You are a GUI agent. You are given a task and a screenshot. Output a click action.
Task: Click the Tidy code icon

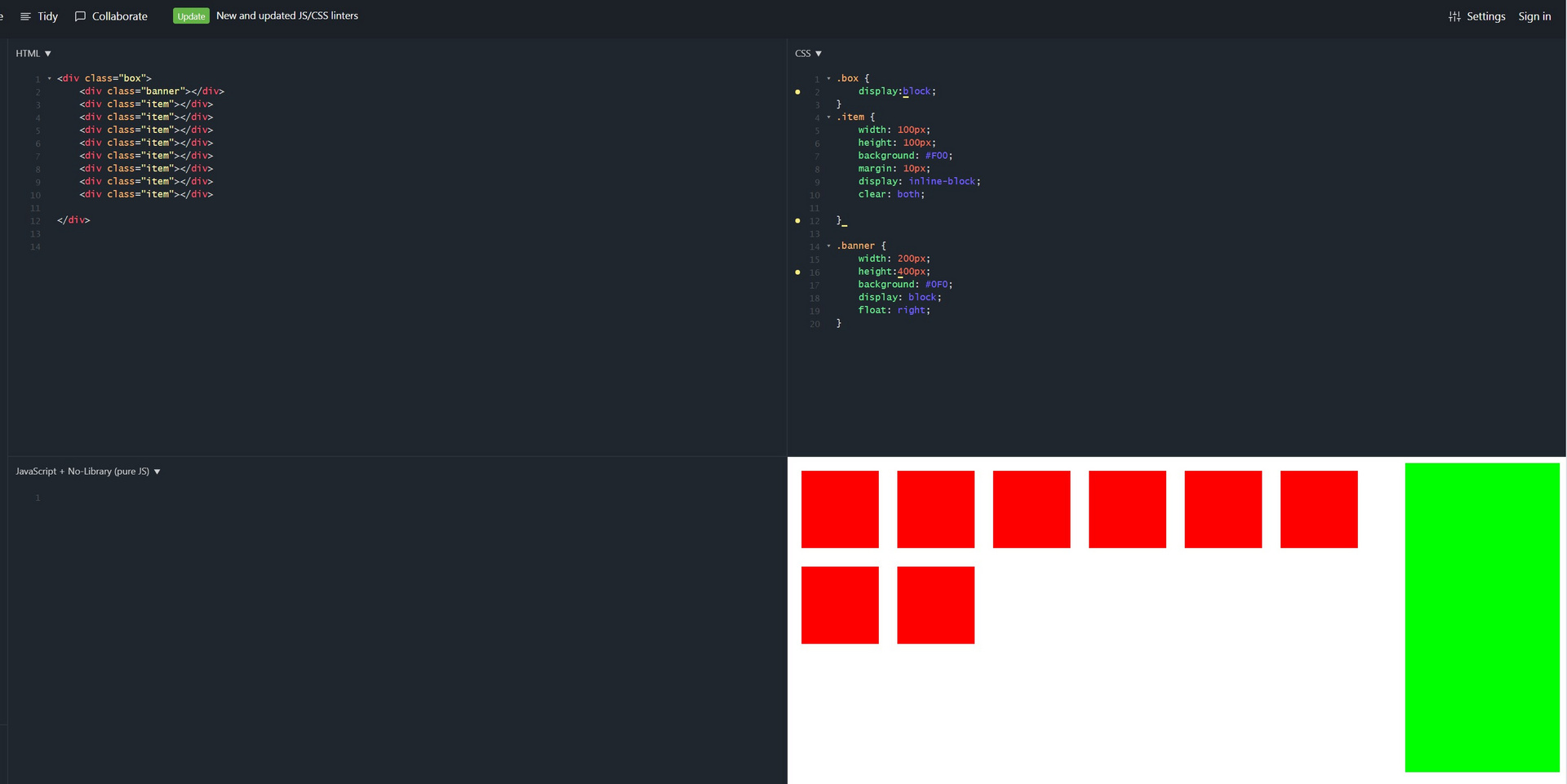(x=25, y=16)
